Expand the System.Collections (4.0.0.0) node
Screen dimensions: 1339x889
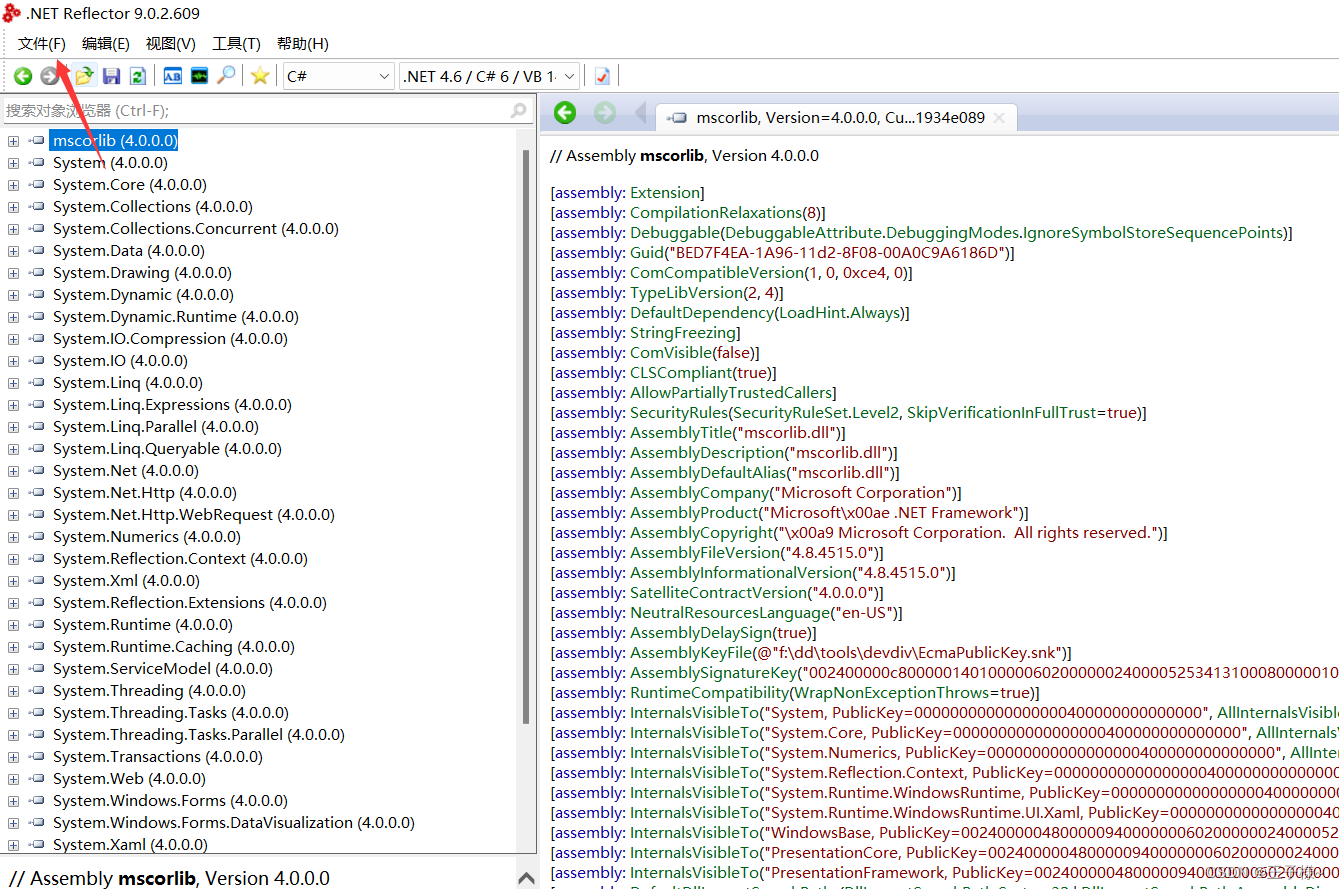click(x=13, y=207)
